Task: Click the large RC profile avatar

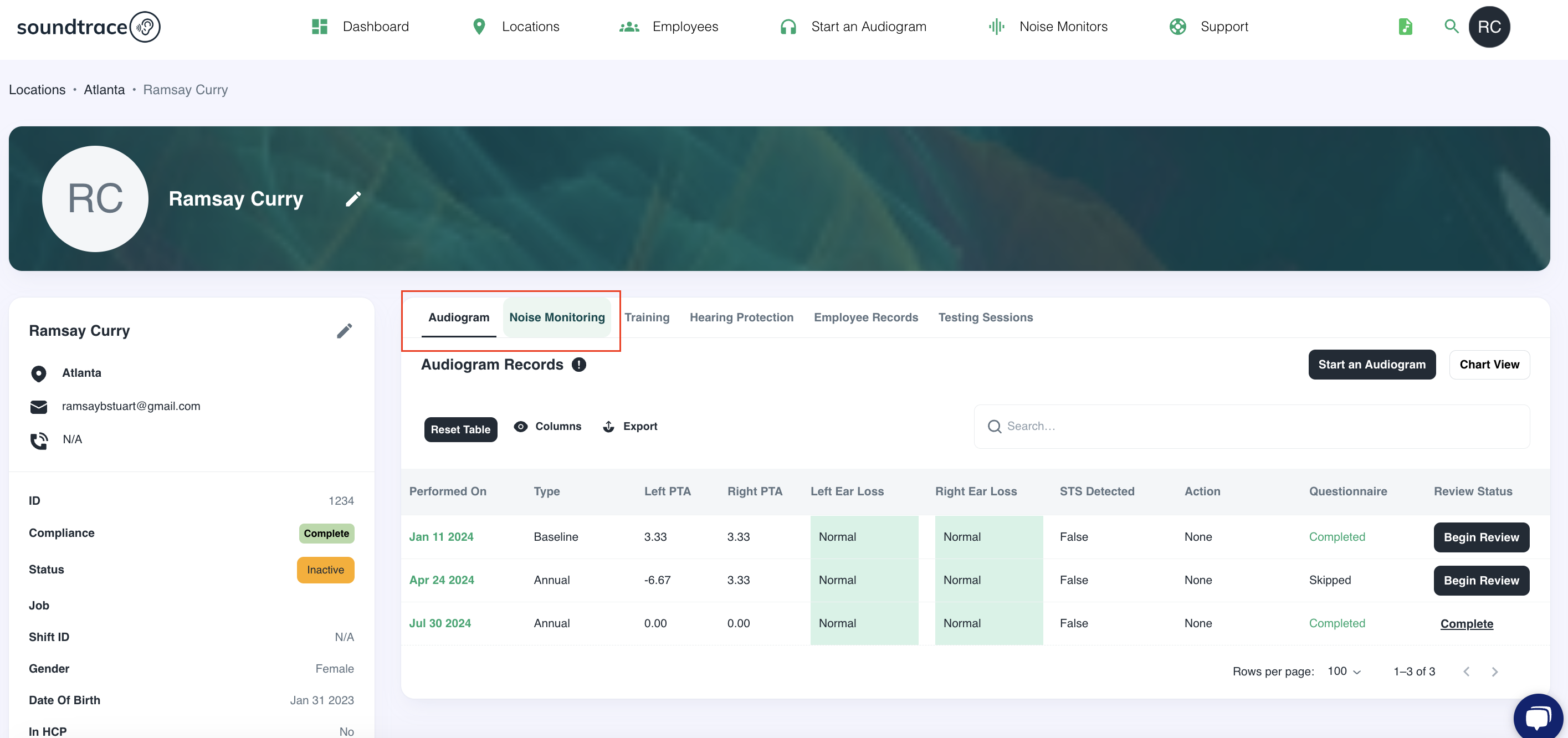Action: 95,198
